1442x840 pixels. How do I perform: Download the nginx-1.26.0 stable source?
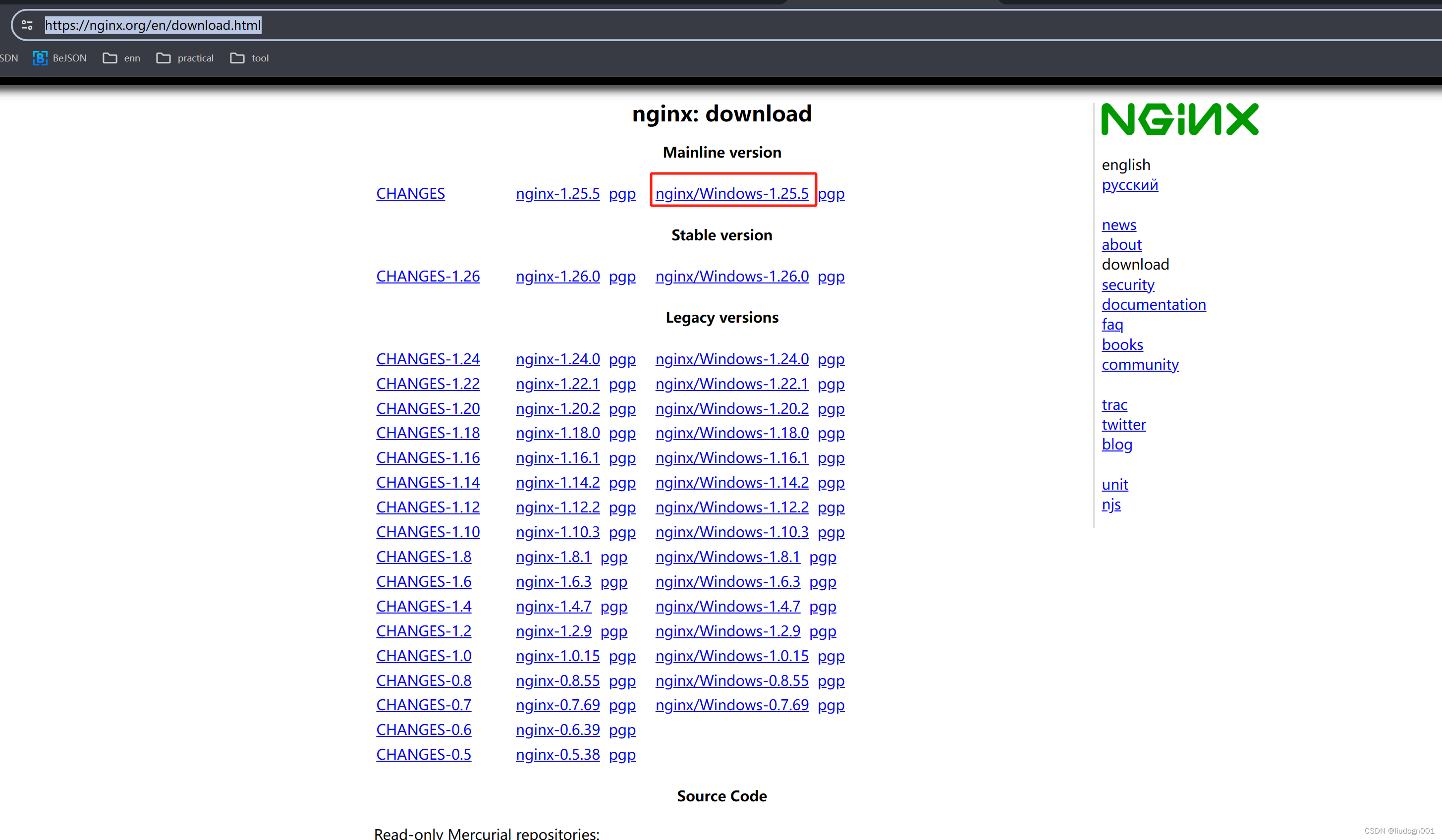pos(558,277)
